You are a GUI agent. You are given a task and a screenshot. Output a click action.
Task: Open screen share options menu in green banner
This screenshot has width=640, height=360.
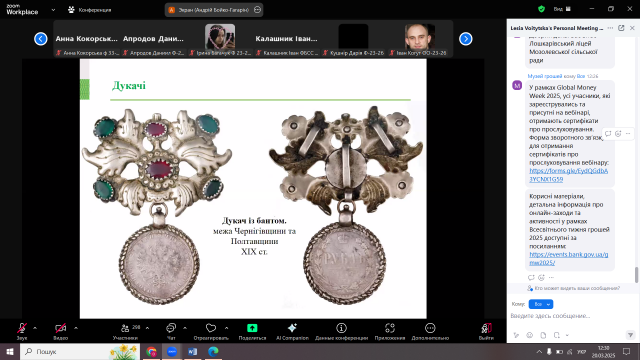pyautogui.click(x=257, y=10)
